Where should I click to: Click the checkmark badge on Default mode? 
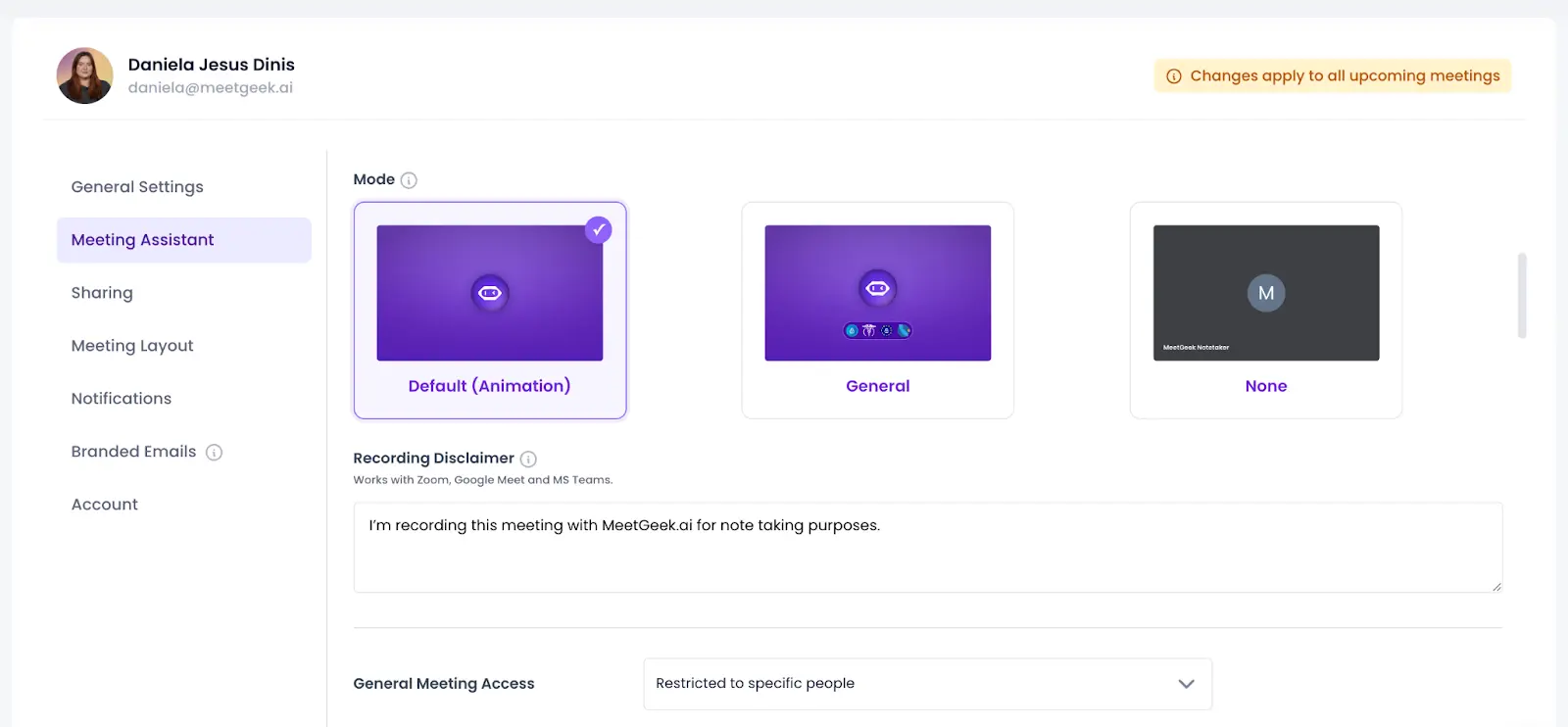click(598, 229)
